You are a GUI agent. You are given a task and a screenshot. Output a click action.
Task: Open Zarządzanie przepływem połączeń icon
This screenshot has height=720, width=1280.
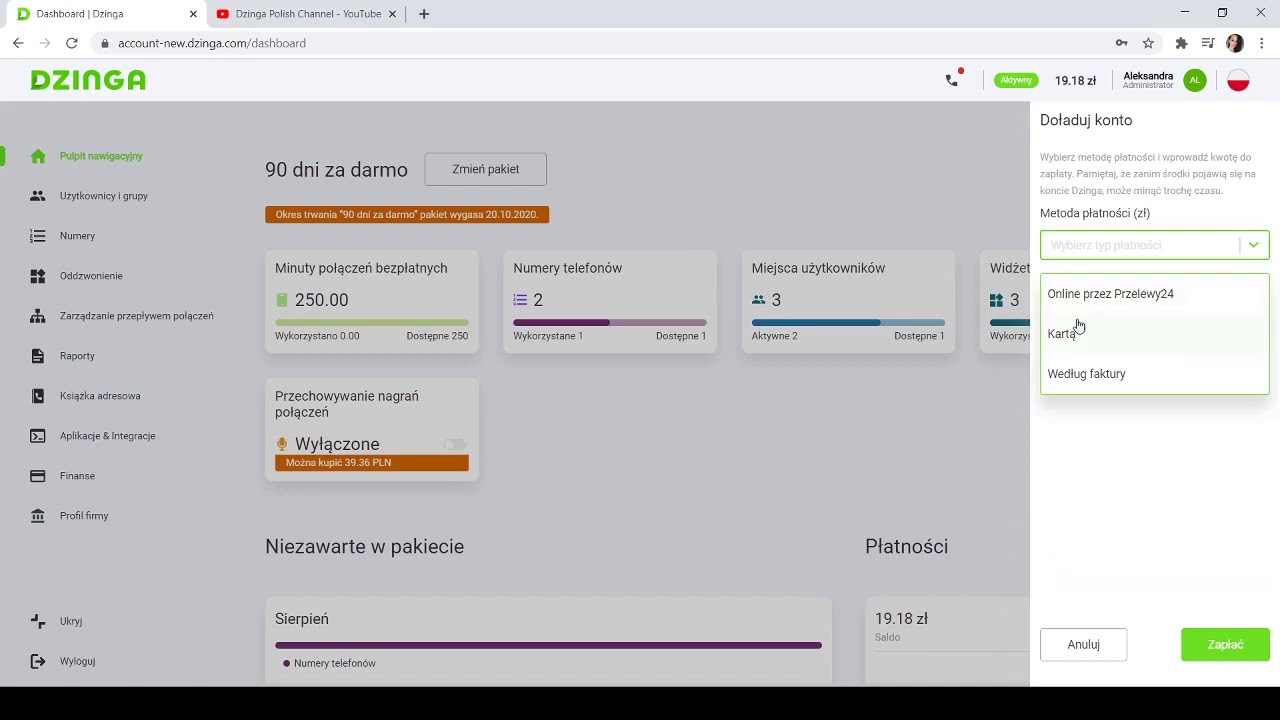click(x=38, y=316)
